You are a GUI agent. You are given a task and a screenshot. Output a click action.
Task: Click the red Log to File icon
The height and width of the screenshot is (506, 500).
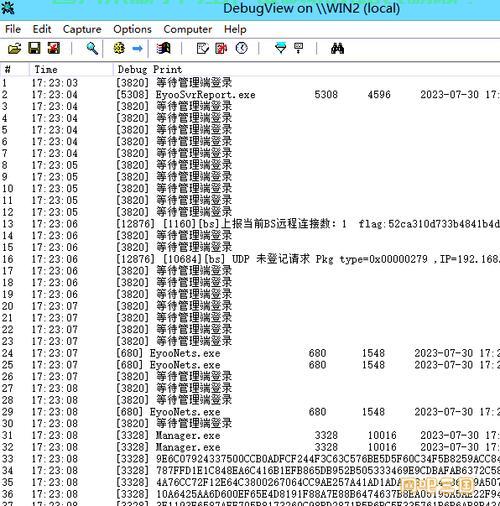(221, 49)
